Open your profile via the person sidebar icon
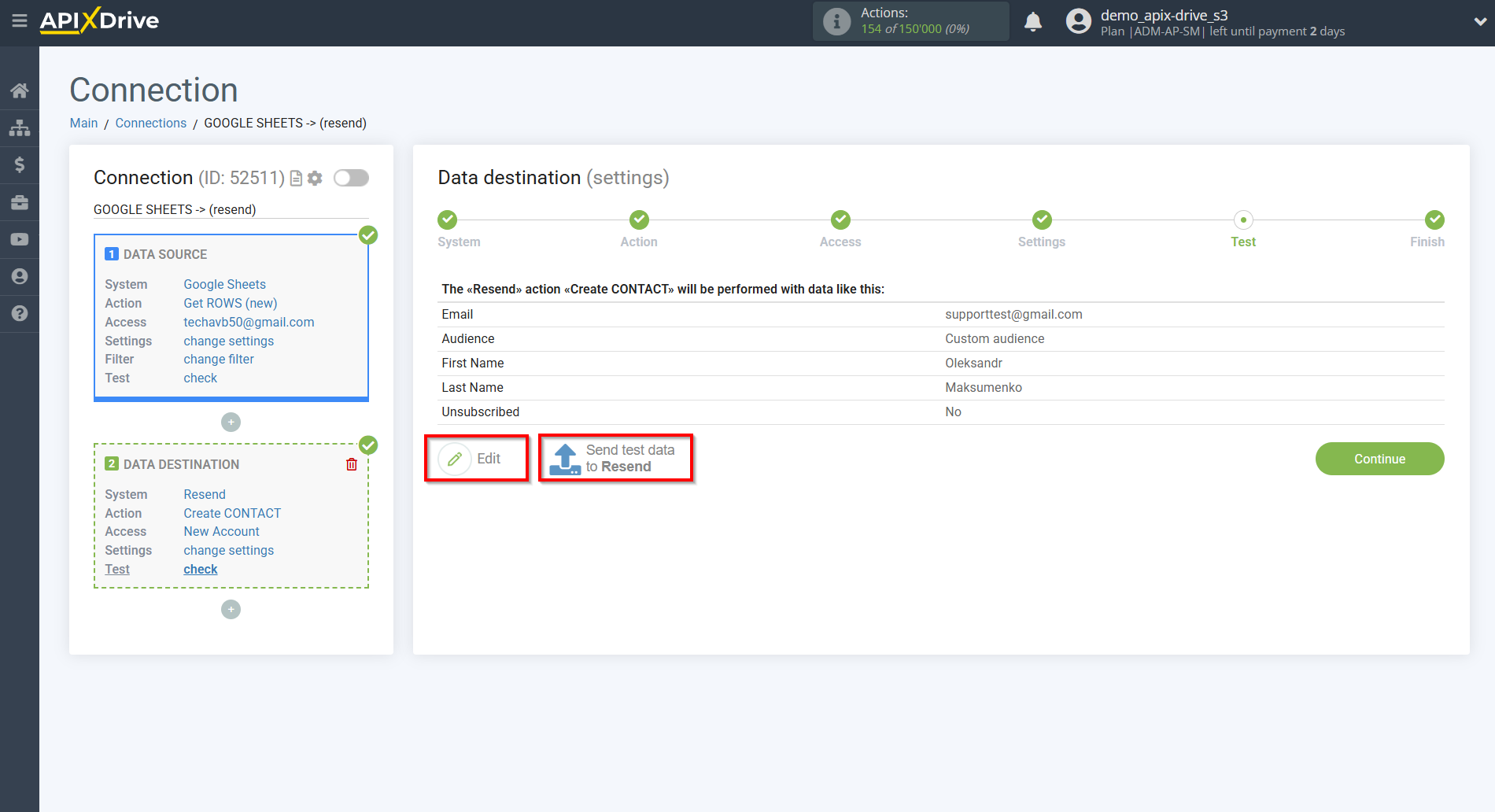 tap(20, 276)
